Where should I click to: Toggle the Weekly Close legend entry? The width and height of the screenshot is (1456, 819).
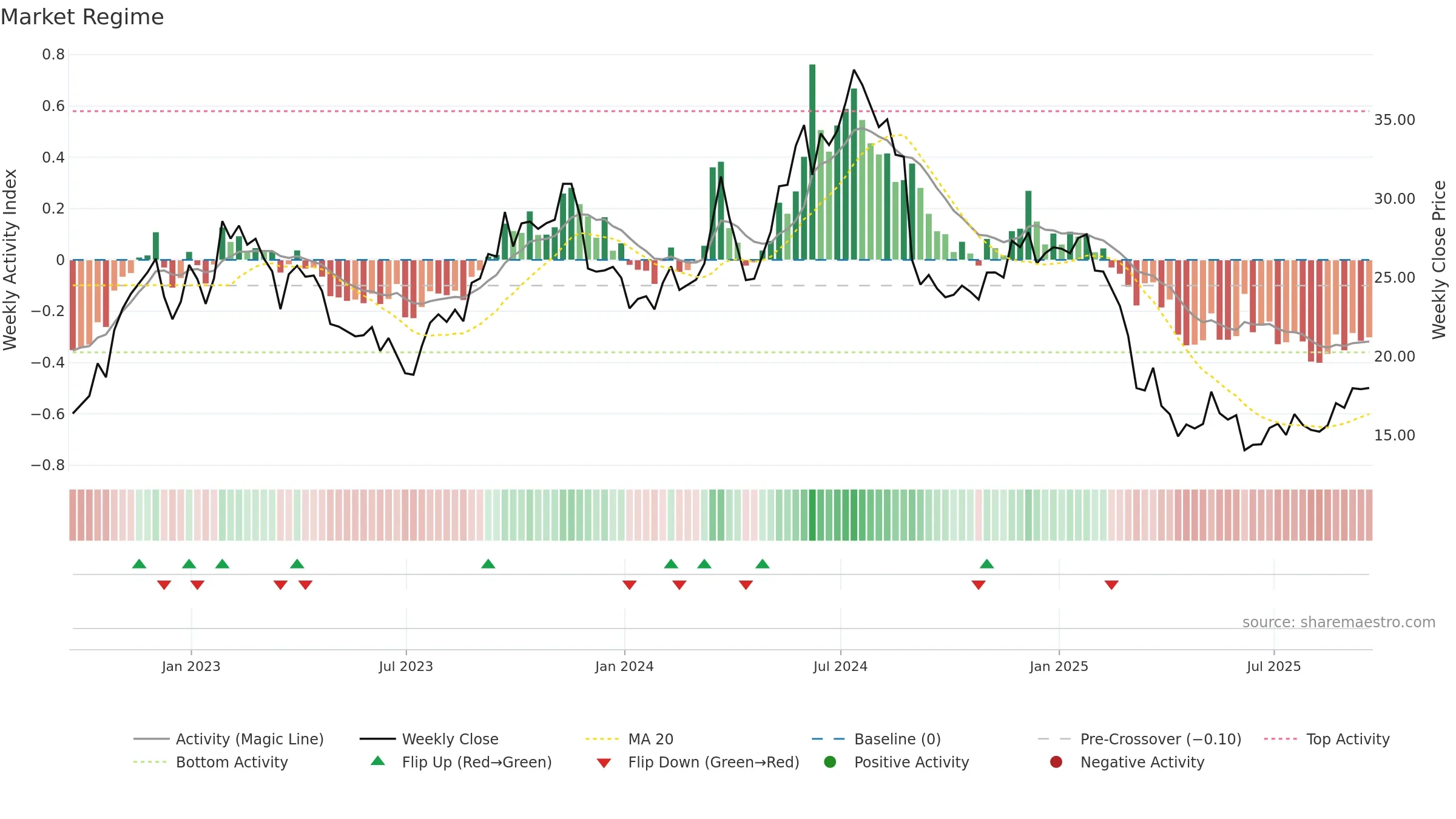click(429, 739)
